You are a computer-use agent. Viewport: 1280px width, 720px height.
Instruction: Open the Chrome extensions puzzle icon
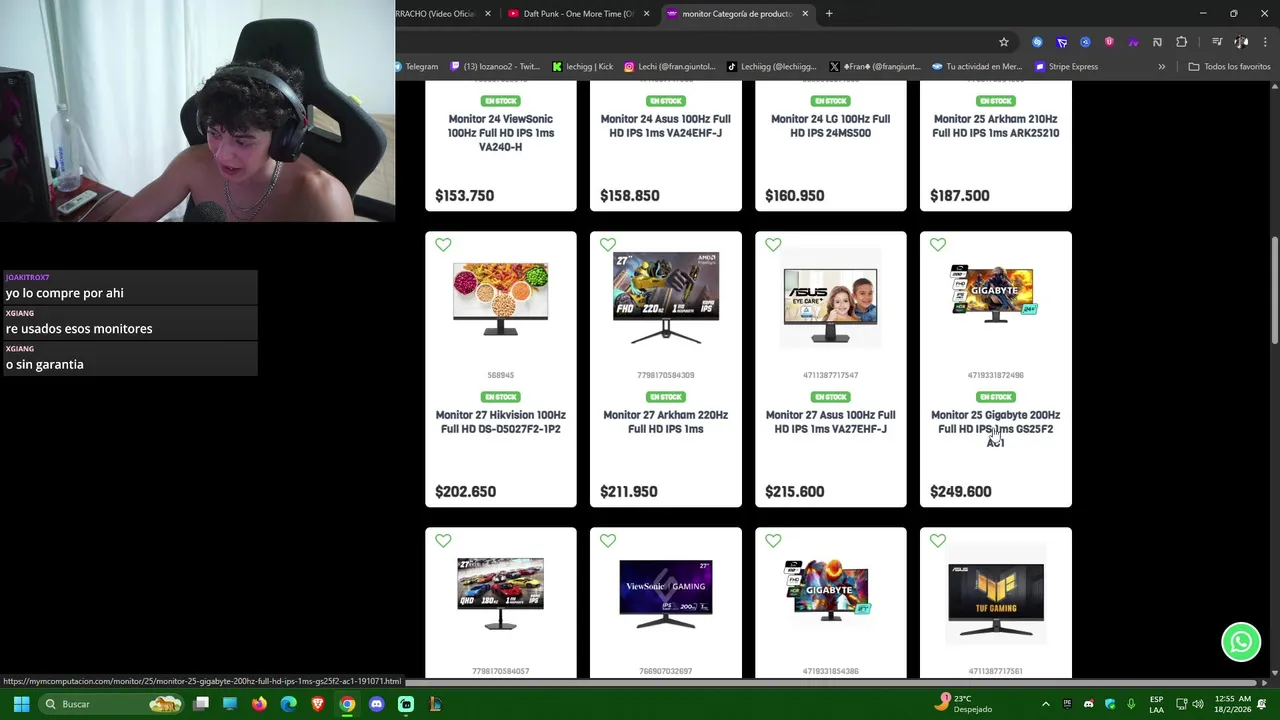(x=1182, y=42)
